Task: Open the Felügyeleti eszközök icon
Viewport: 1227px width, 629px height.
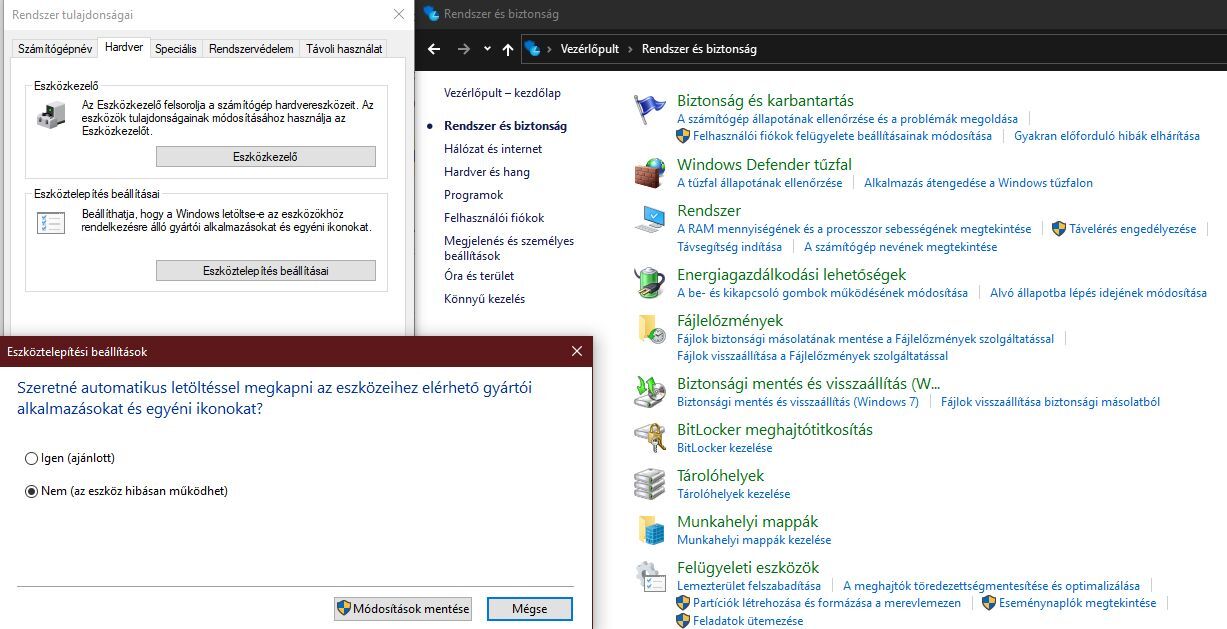Action: (650, 575)
